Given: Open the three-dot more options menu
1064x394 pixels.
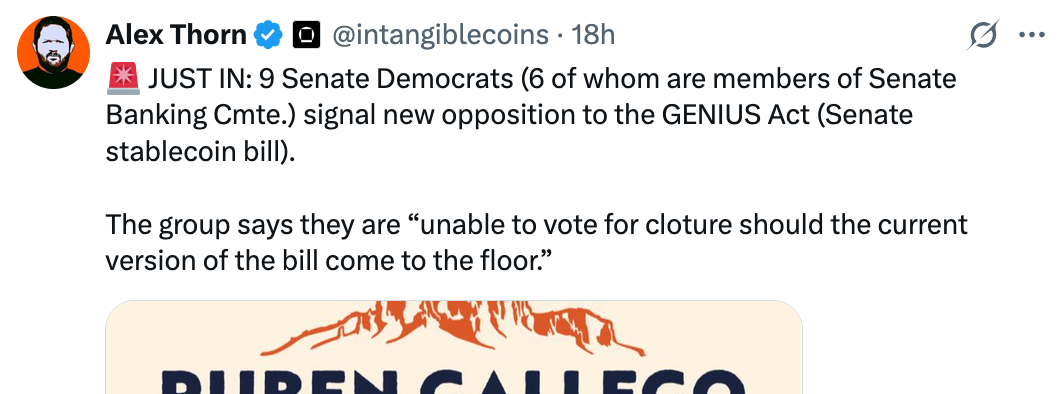Looking at the screenshot, I should point(1033,35).
